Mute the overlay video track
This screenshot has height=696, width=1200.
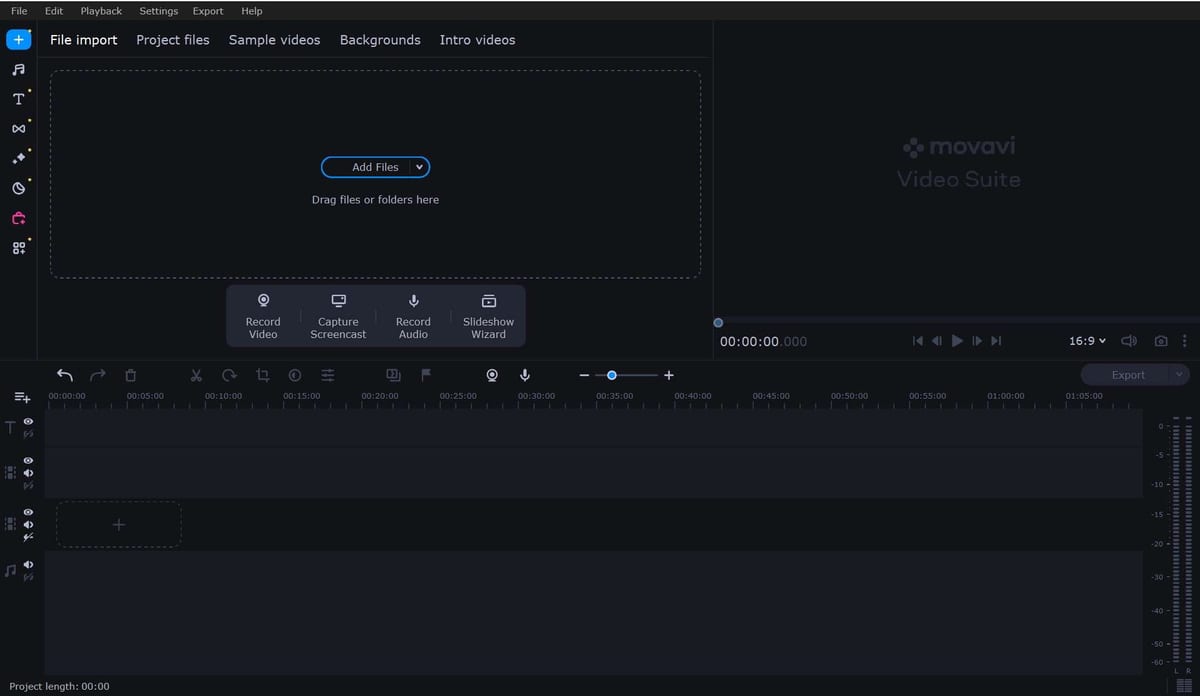click(28, 473)
